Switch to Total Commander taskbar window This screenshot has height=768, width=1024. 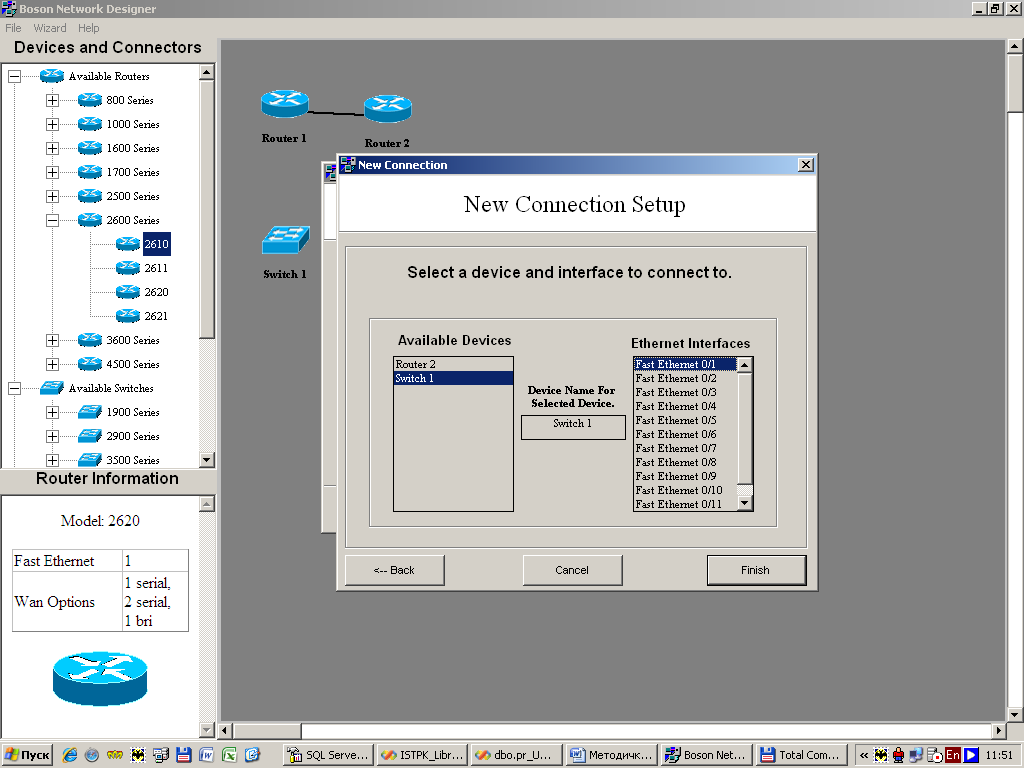click(x=801, y=755)
